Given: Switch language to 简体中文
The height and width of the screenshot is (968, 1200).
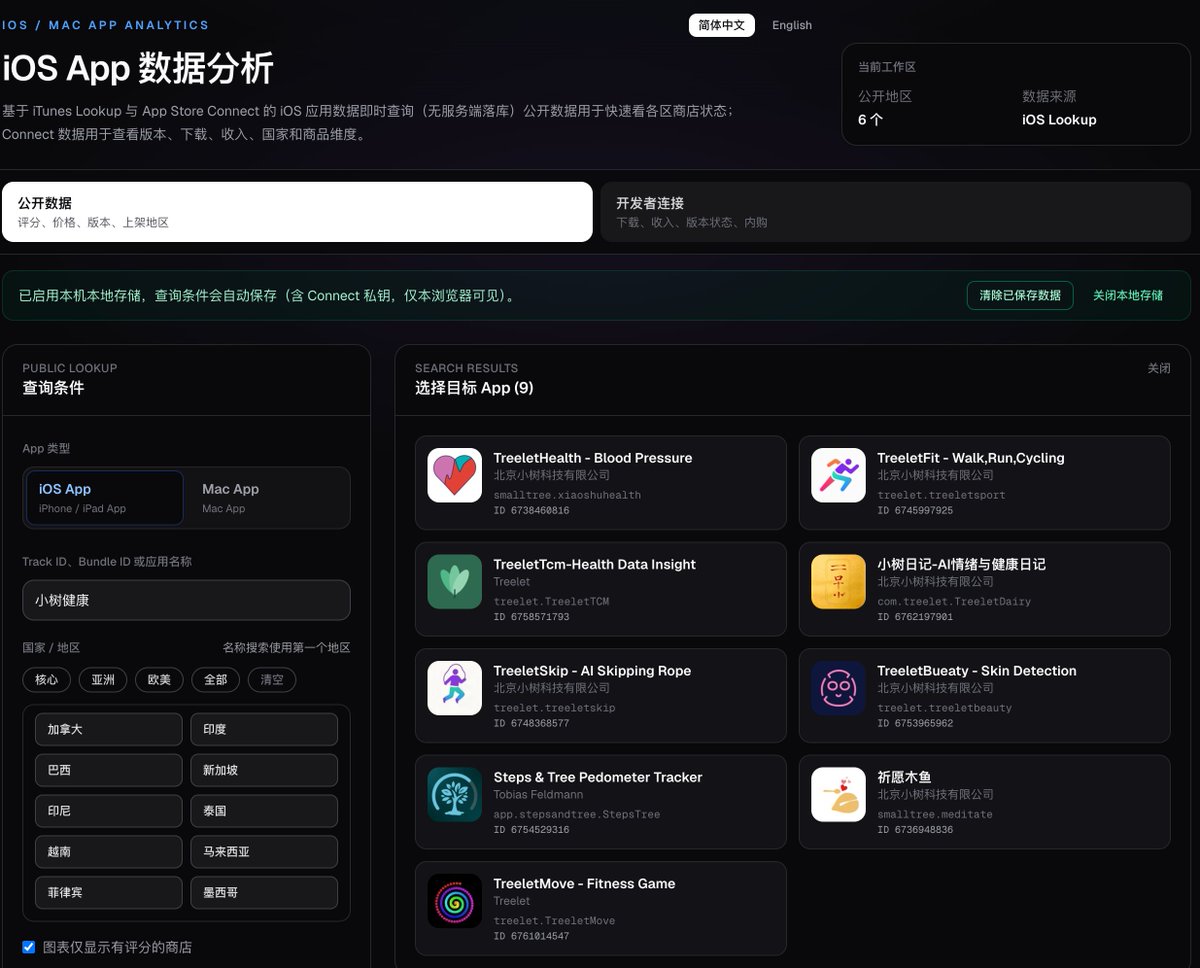Looking at the screenshot, I should 722,25.
